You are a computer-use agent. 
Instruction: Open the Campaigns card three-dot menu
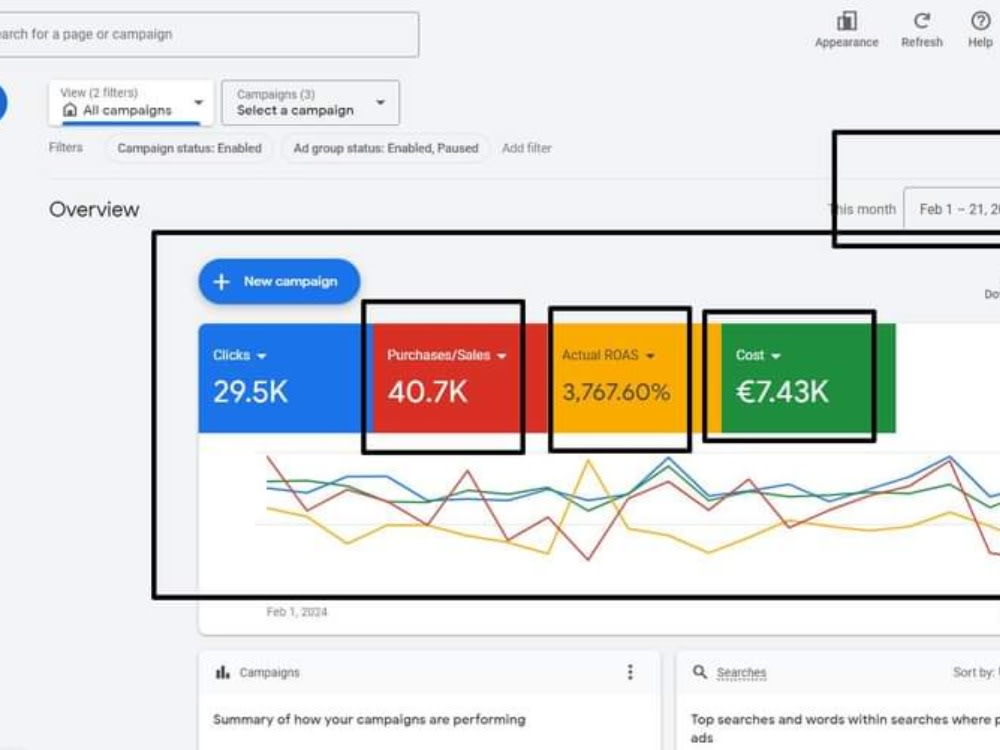(630, 672)
